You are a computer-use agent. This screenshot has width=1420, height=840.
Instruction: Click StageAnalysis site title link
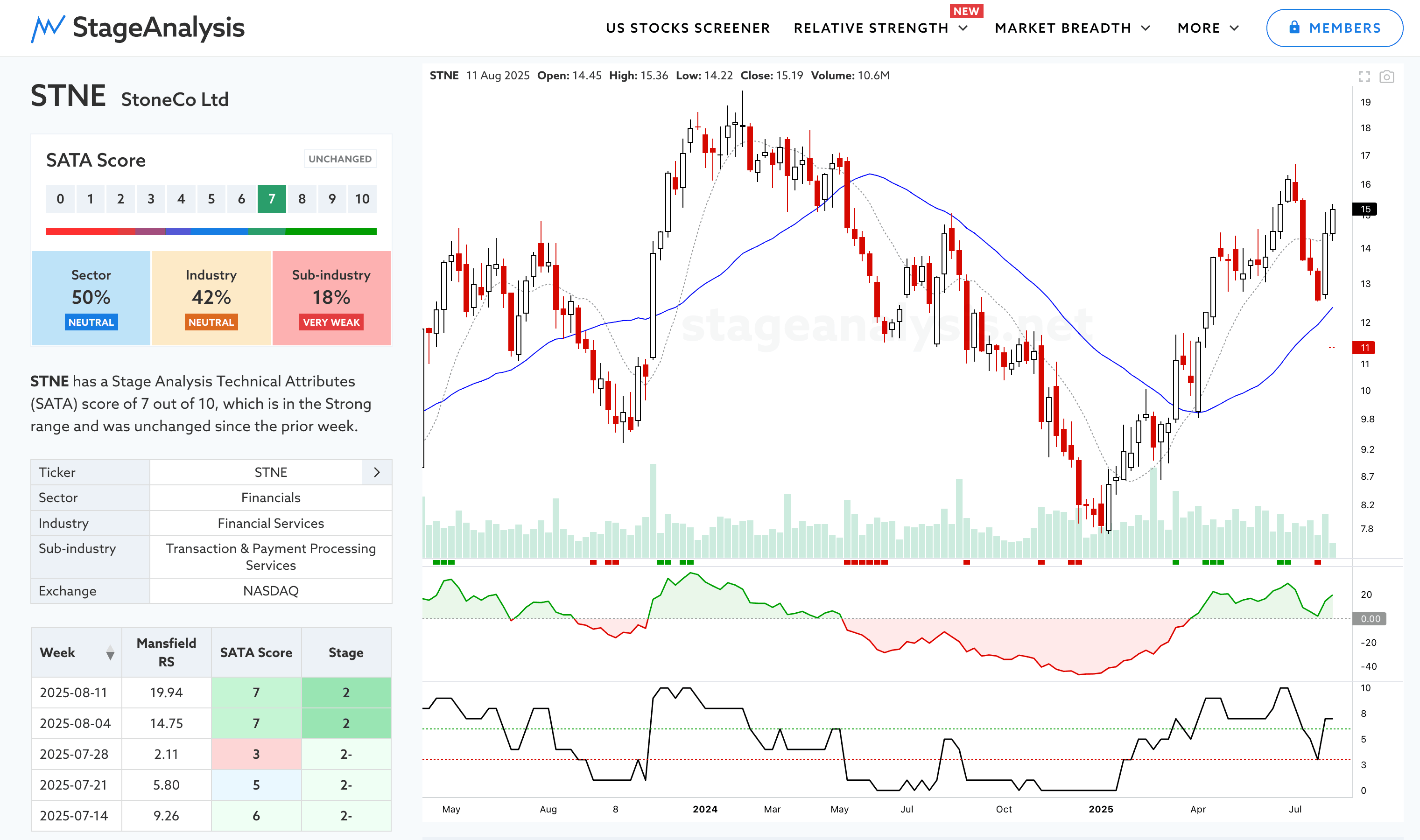click(159, 28)
